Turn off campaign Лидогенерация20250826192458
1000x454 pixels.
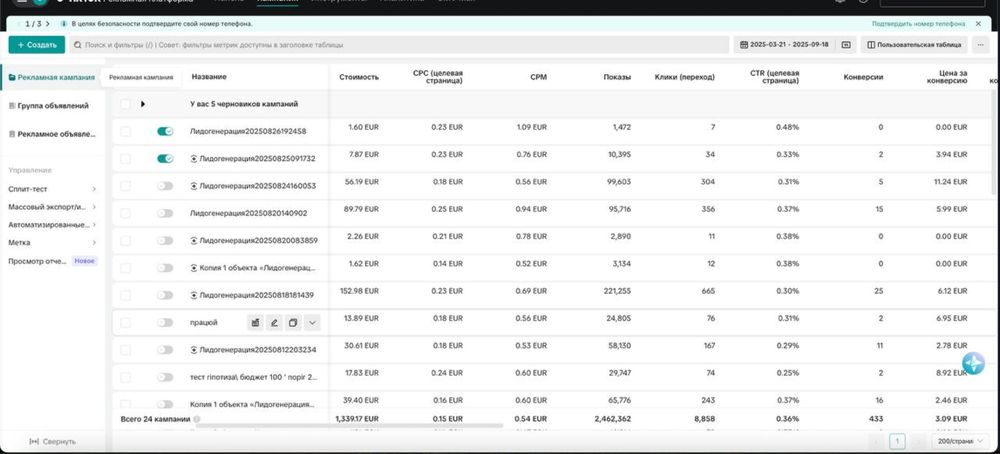tap(165, 131)
